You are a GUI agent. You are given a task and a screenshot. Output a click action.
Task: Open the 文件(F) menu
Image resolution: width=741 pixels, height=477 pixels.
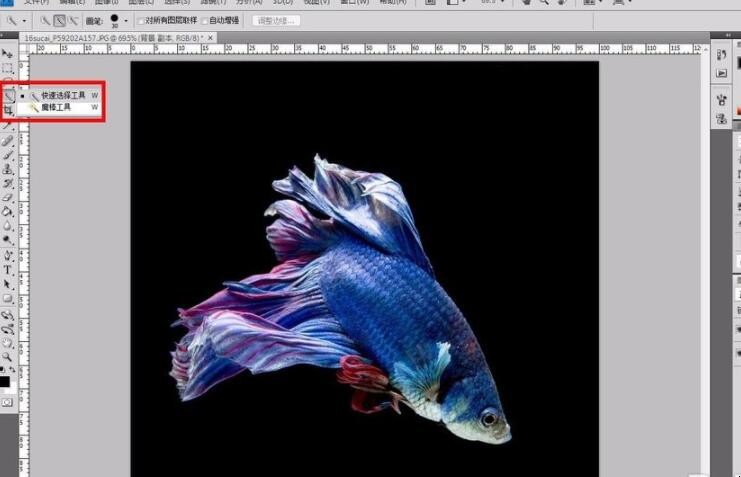37,2
